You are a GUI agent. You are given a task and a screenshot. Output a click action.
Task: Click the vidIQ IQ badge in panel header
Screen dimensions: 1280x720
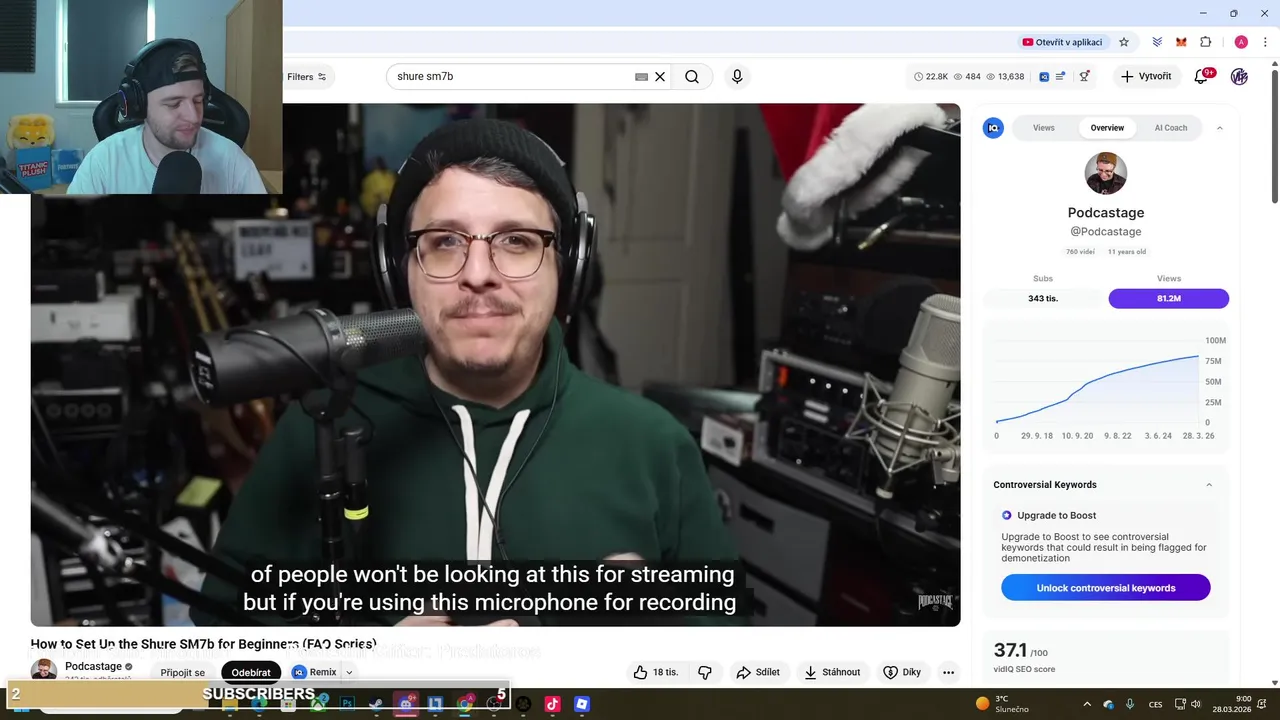pos(993,128)
